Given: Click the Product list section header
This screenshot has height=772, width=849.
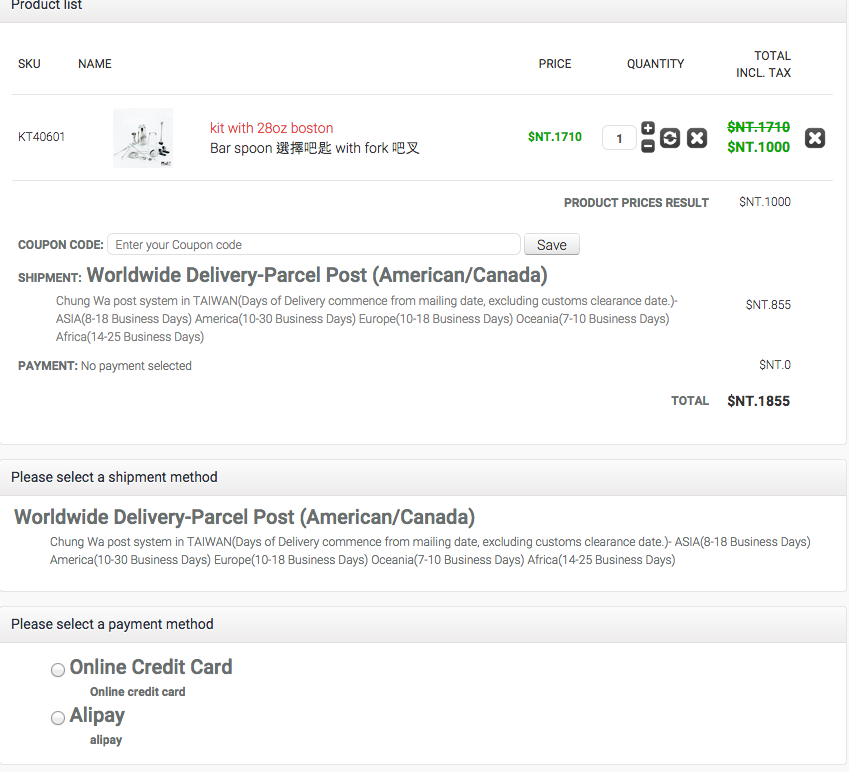Looking at the screenshot, I should (47, 6).
